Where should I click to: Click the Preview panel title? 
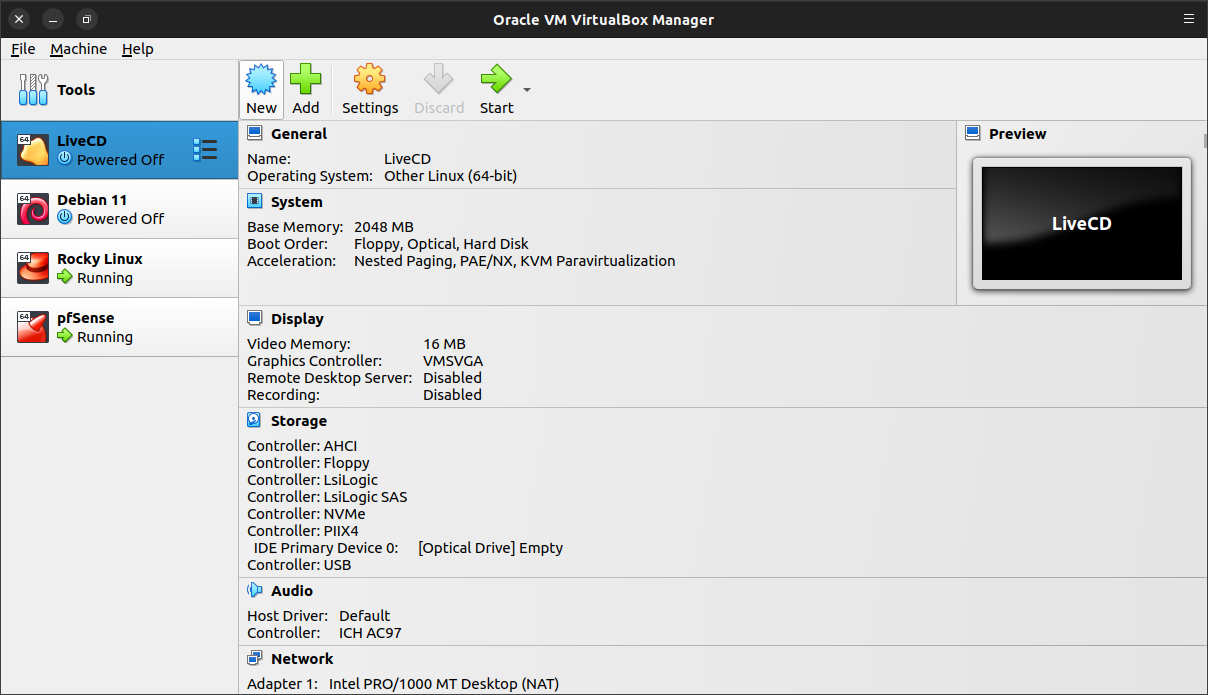pos(1017,133)
